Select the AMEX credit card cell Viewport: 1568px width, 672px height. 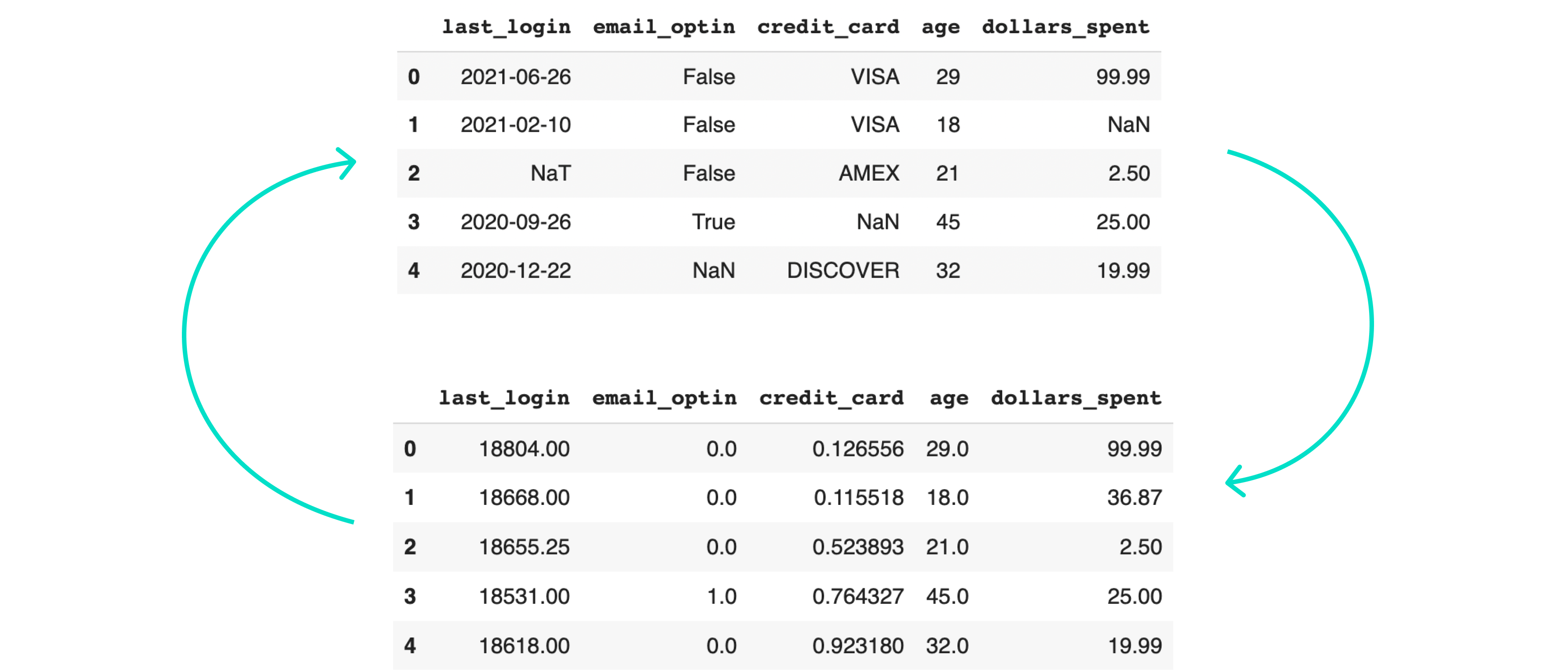[x=869, y=173]
